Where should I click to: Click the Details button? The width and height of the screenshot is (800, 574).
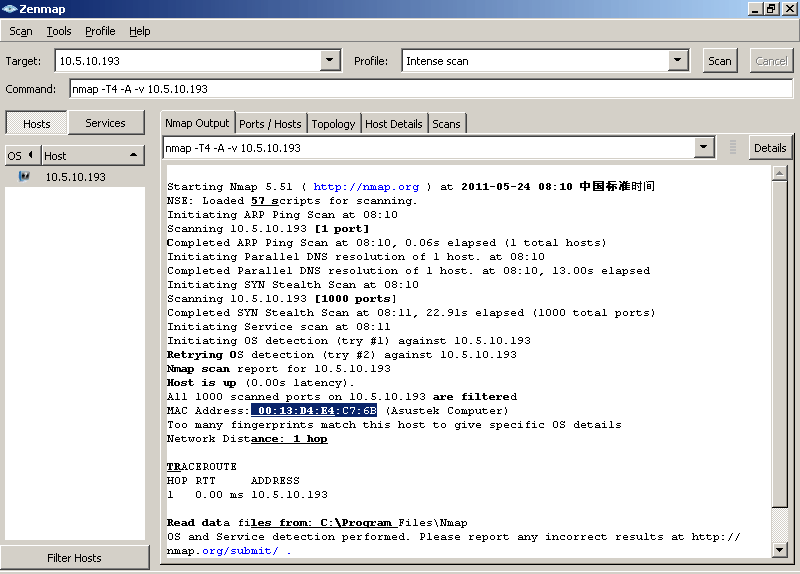(x=770, y=148)
